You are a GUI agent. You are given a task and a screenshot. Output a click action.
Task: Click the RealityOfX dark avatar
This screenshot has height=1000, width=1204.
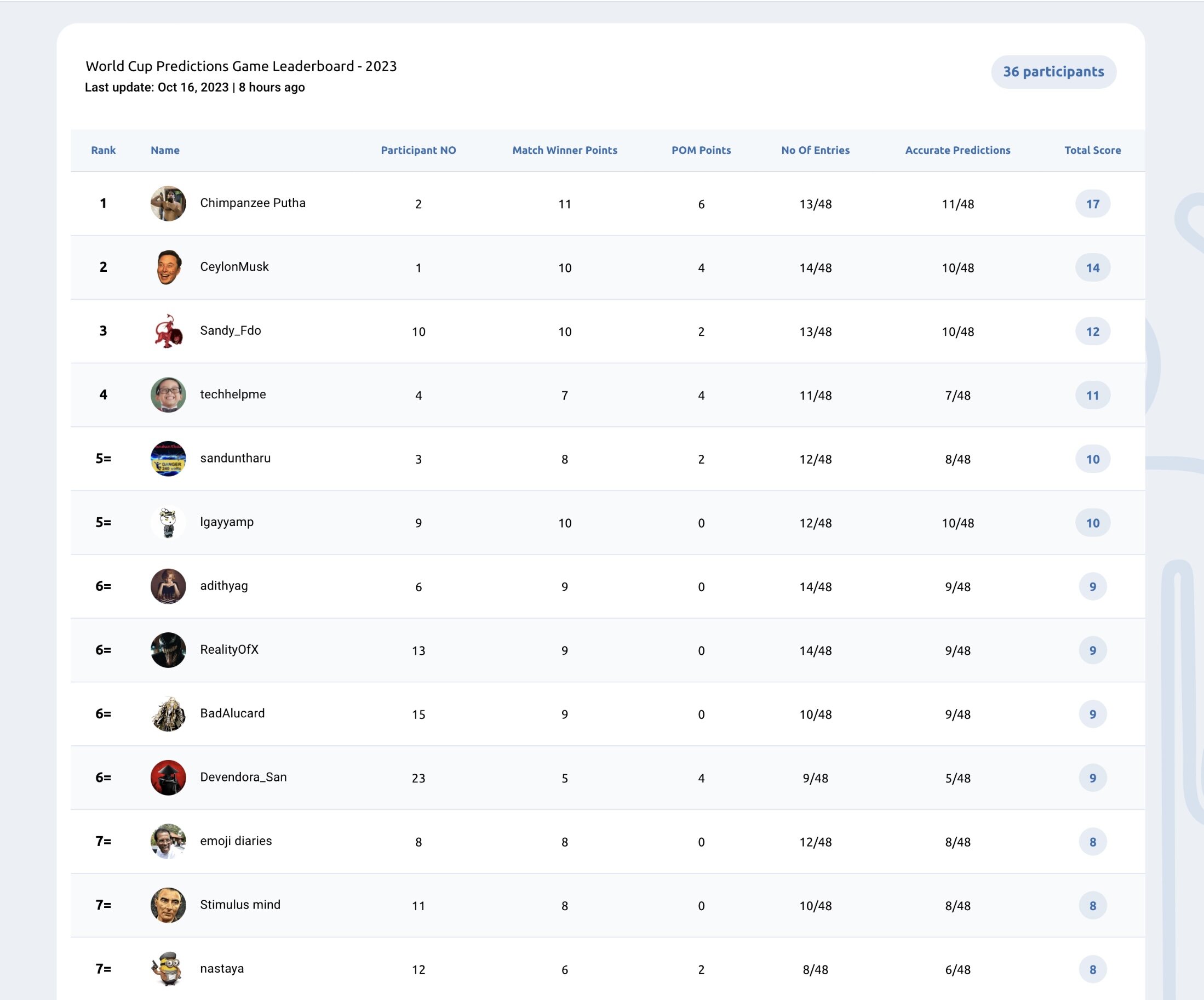[x=168, y=650]
